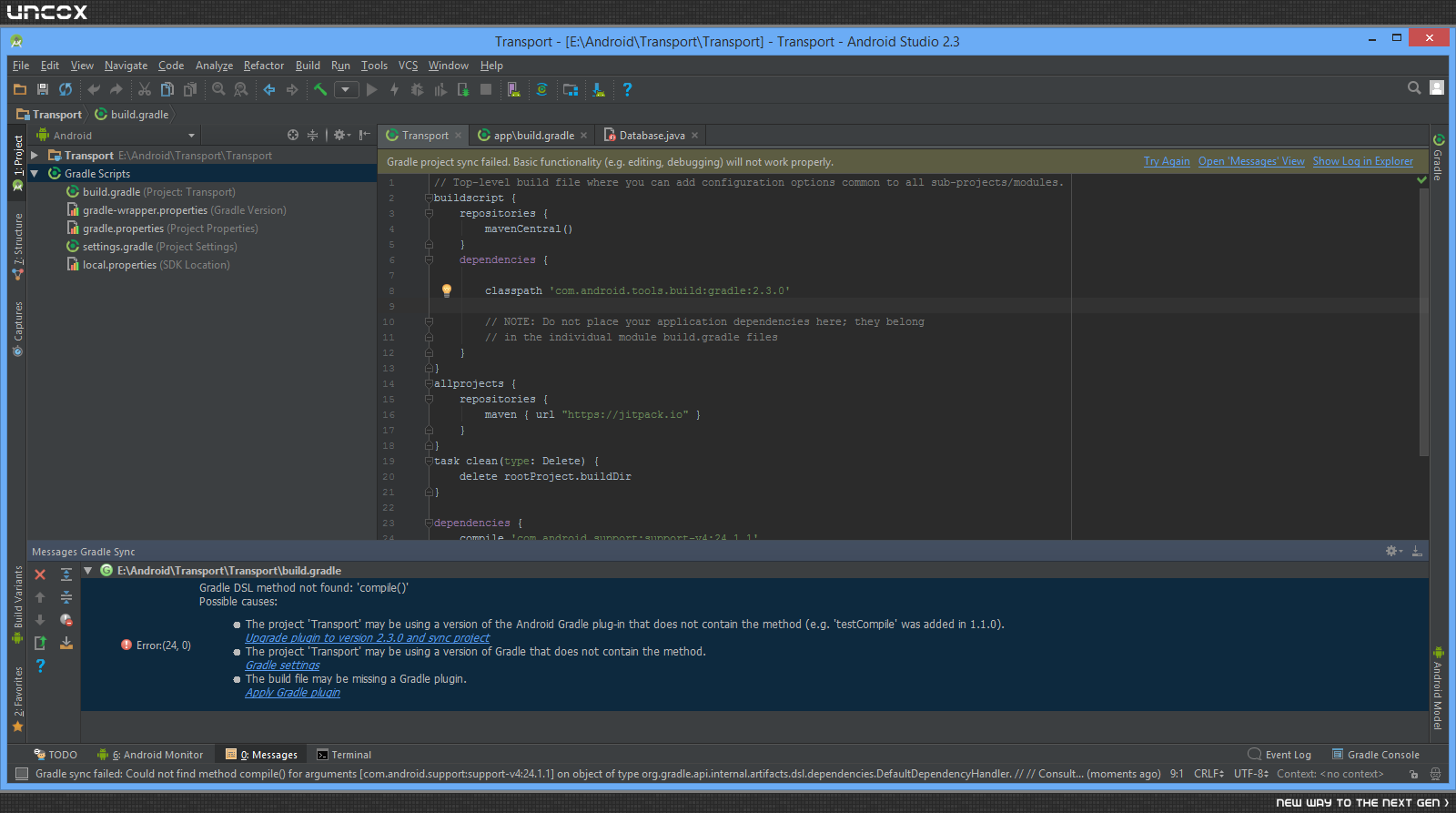Open the Build menu

[308, 66]
